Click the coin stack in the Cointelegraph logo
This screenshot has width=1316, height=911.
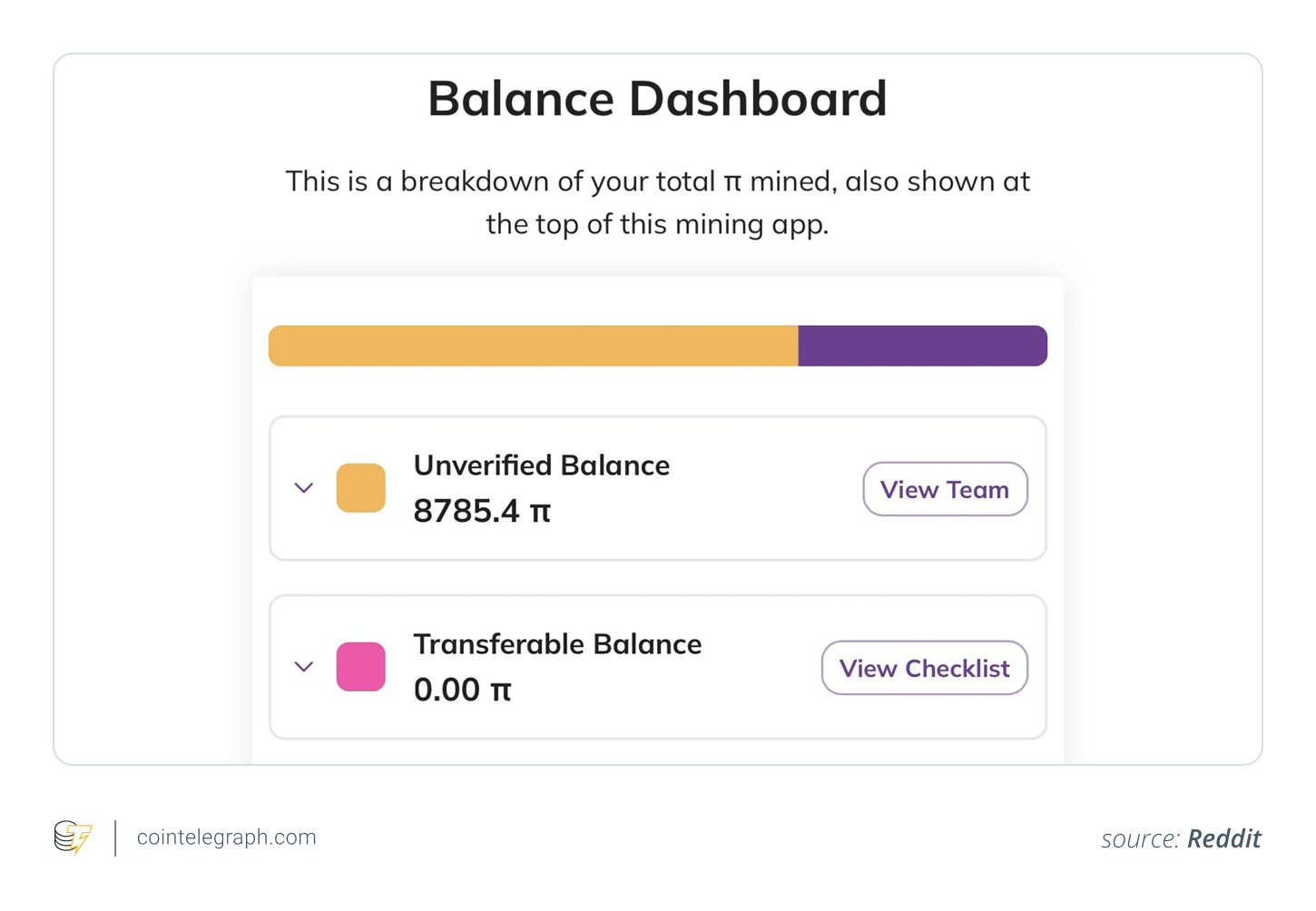(64, 837)
